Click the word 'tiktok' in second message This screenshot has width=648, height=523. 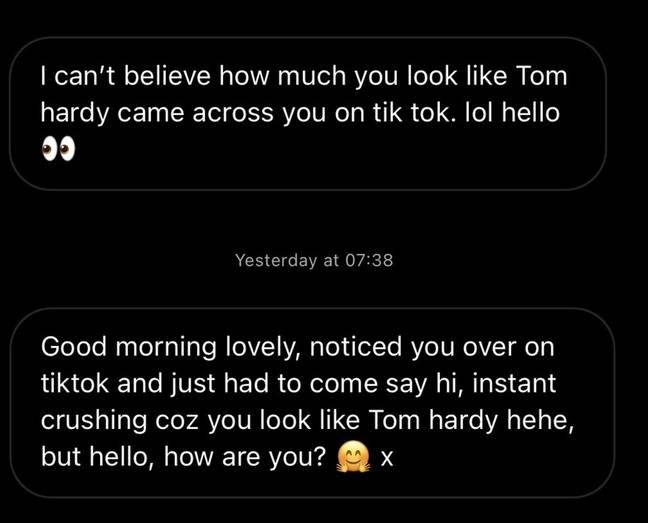pos(75,383)
